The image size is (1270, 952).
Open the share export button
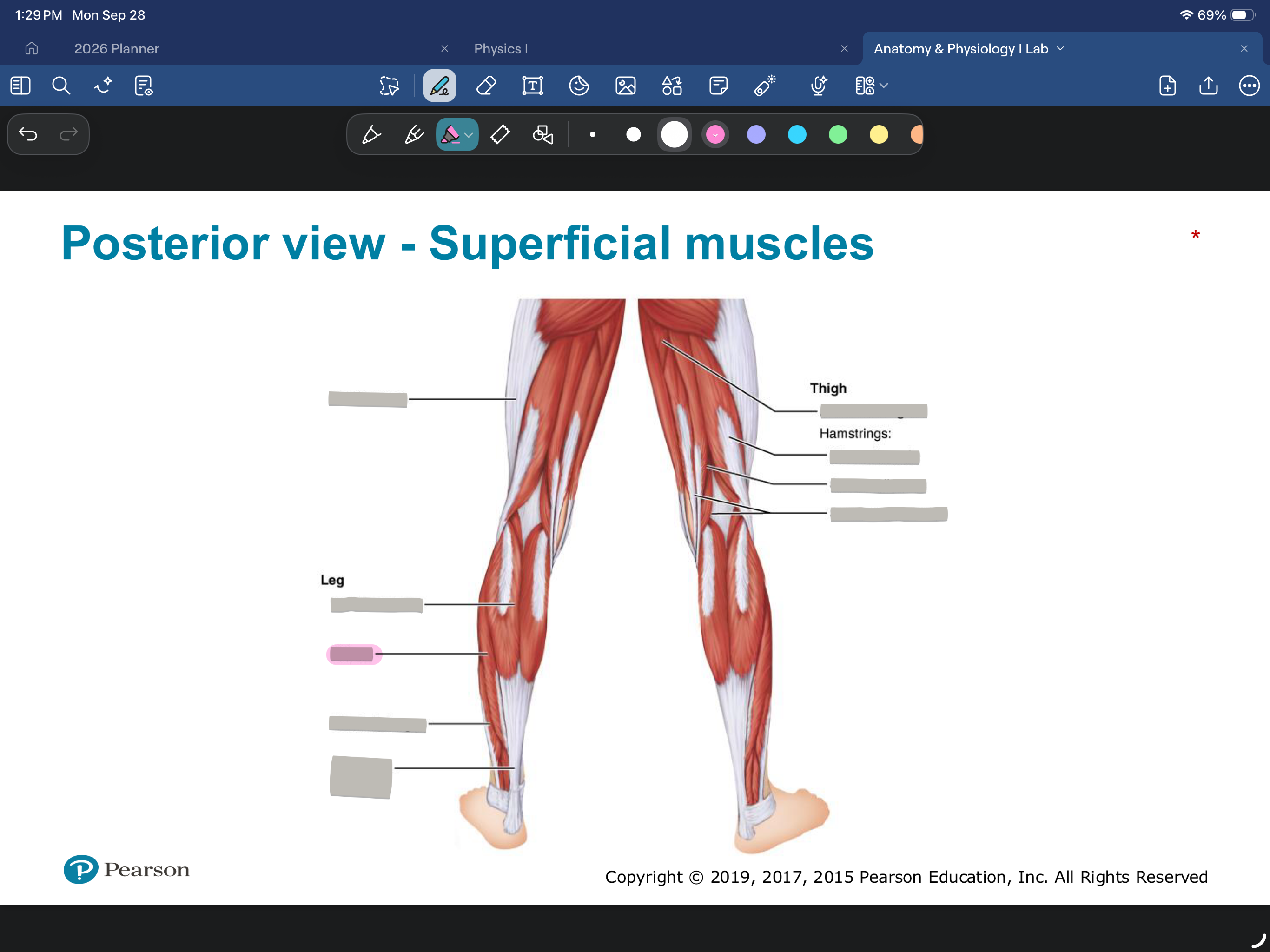coord(1208,86)
